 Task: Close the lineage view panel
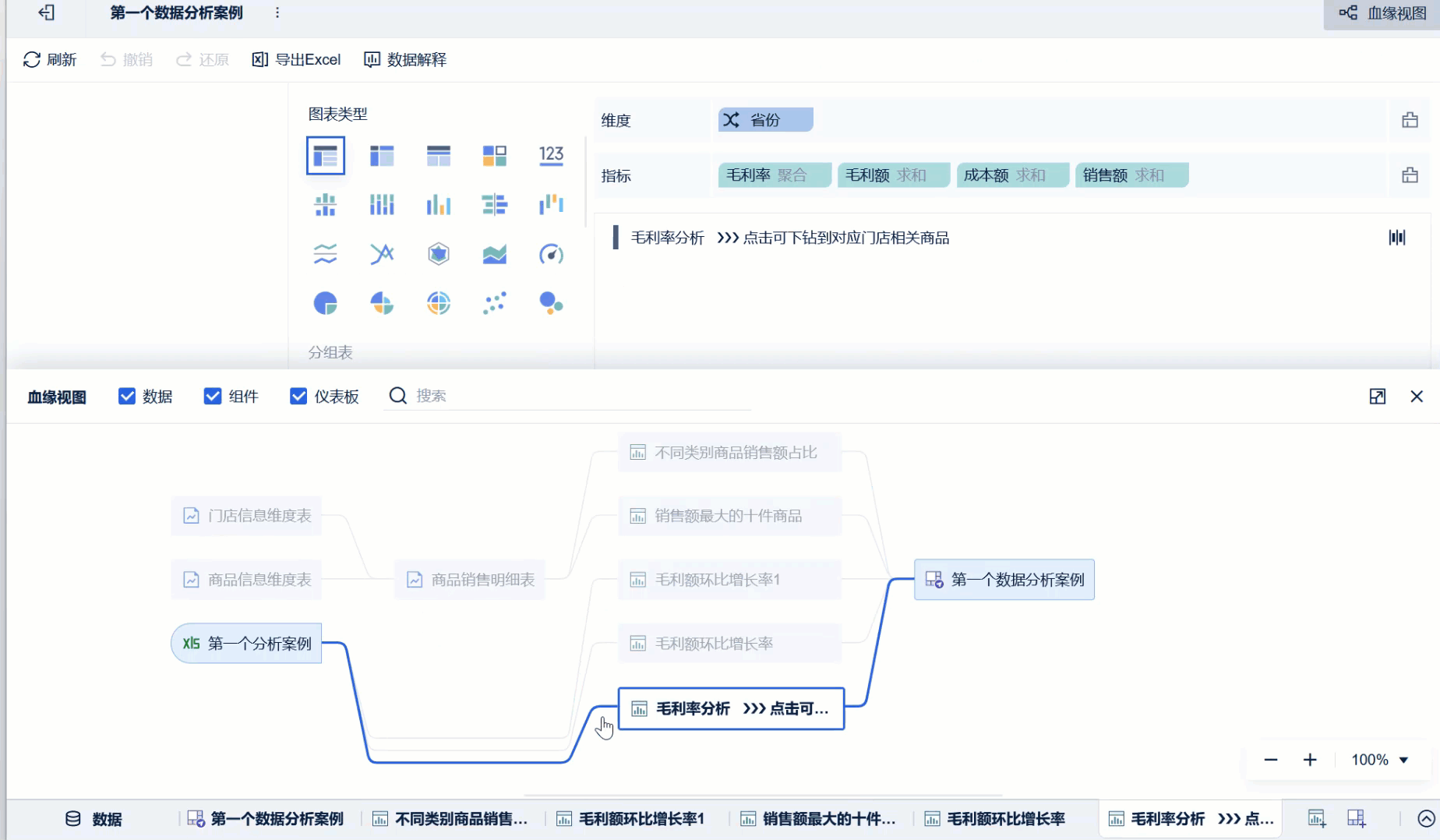click(x=1417, y=397)
